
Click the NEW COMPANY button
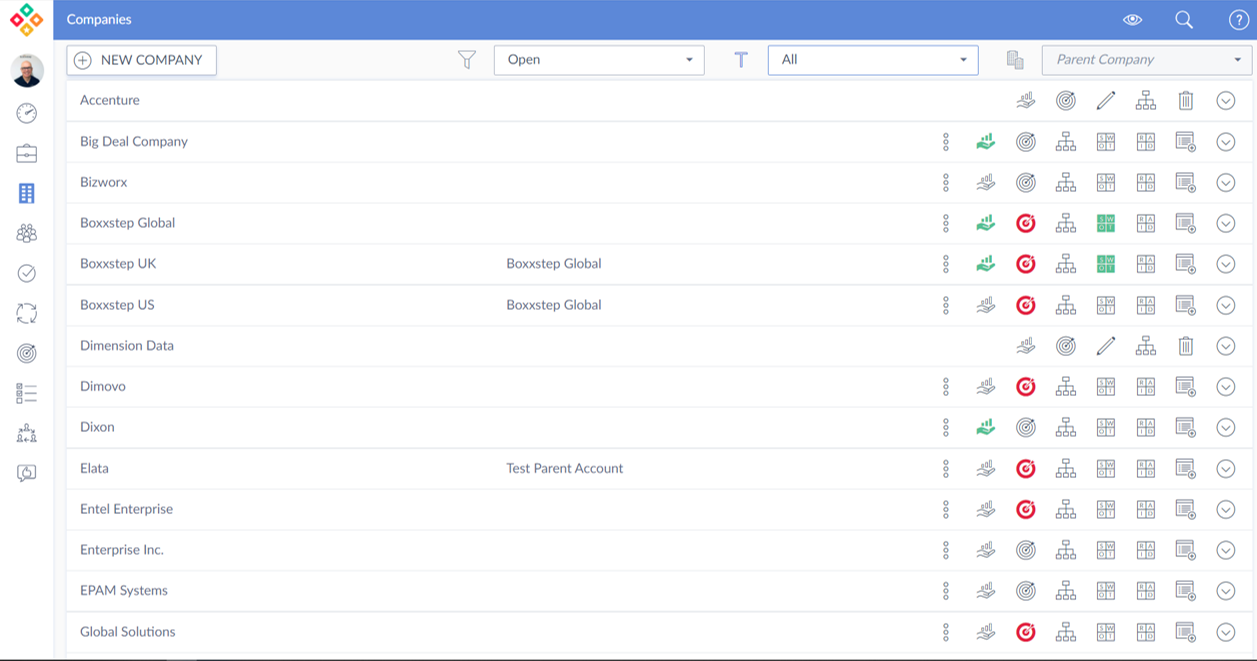point(141,60)
